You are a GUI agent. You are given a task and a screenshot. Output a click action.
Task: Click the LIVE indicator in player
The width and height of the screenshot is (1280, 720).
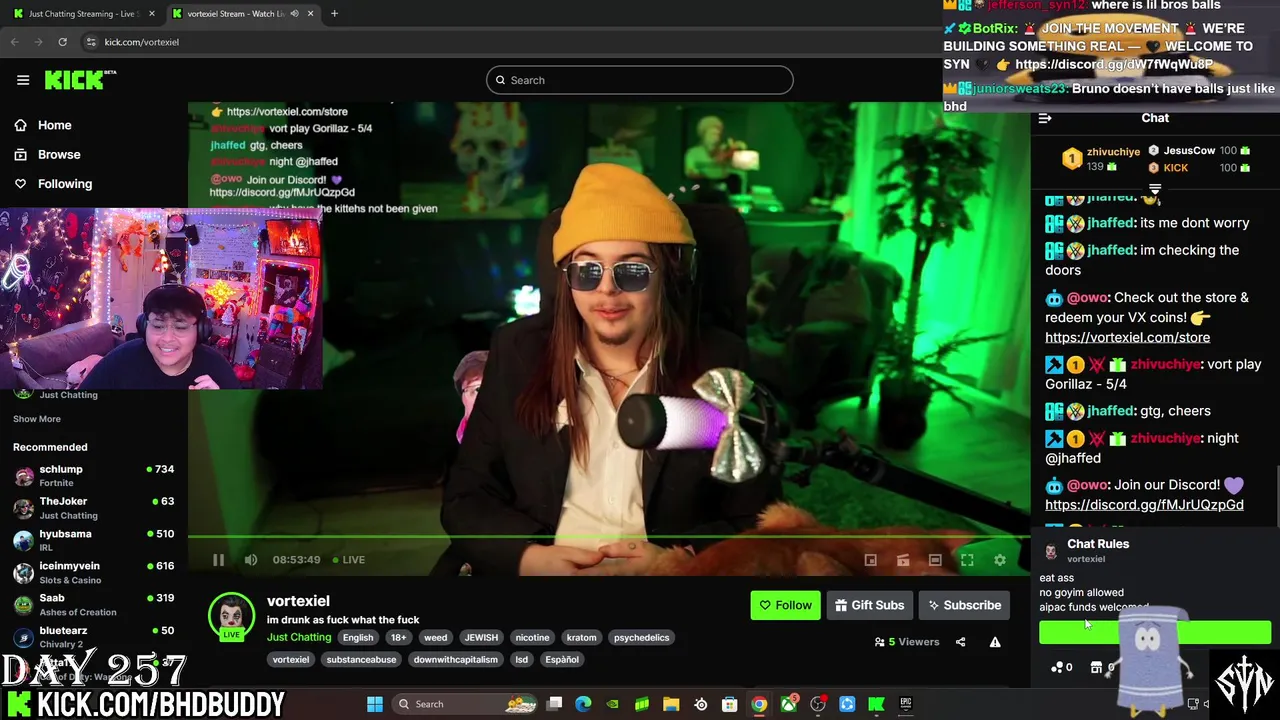coord(349,560)
